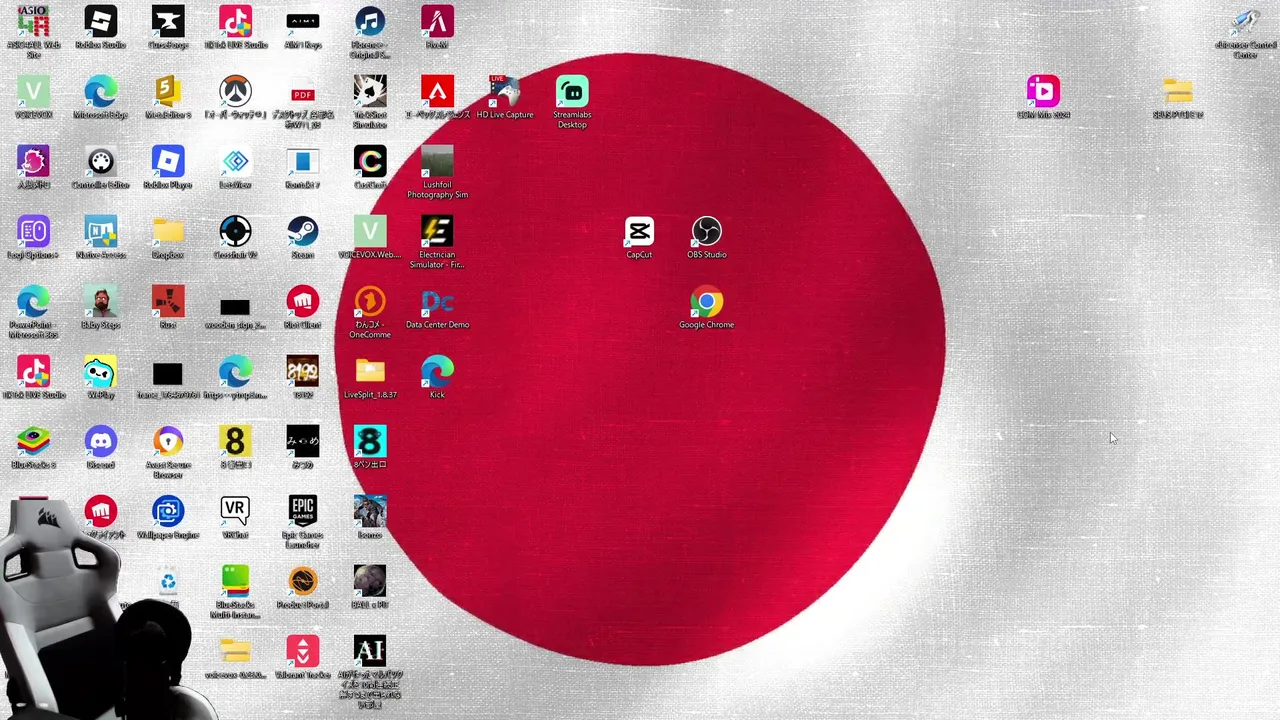Select the Crosshair V2 icon
This screenshot has width=1280, height=720.
(235, 232)
